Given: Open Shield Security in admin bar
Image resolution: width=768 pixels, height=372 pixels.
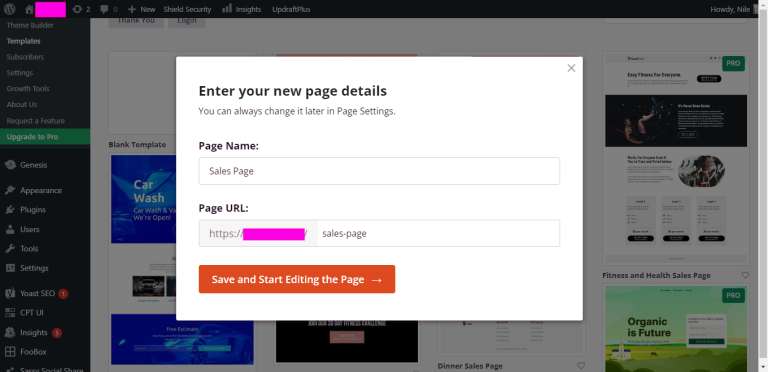Looking at the screenshot, I should [187, 9].
